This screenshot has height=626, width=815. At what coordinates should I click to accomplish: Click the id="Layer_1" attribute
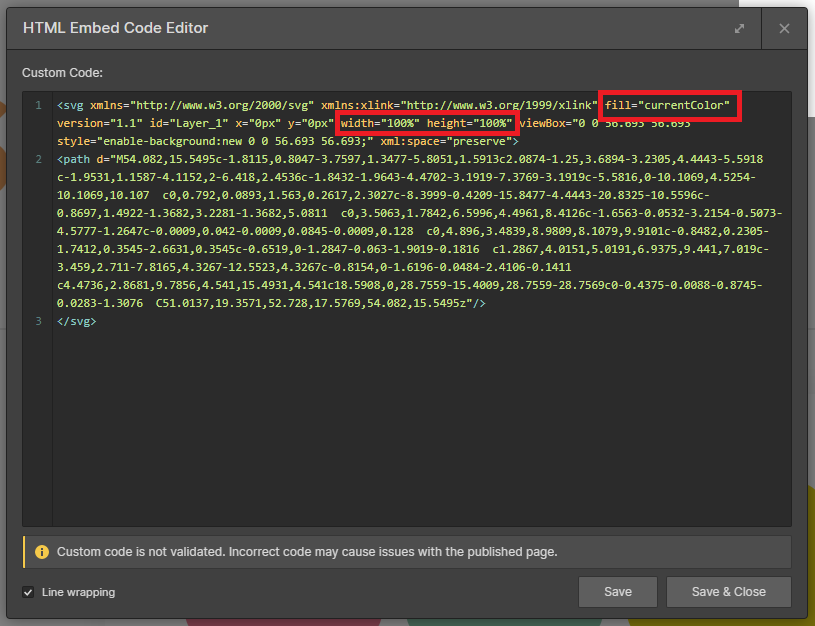point(189,123)
